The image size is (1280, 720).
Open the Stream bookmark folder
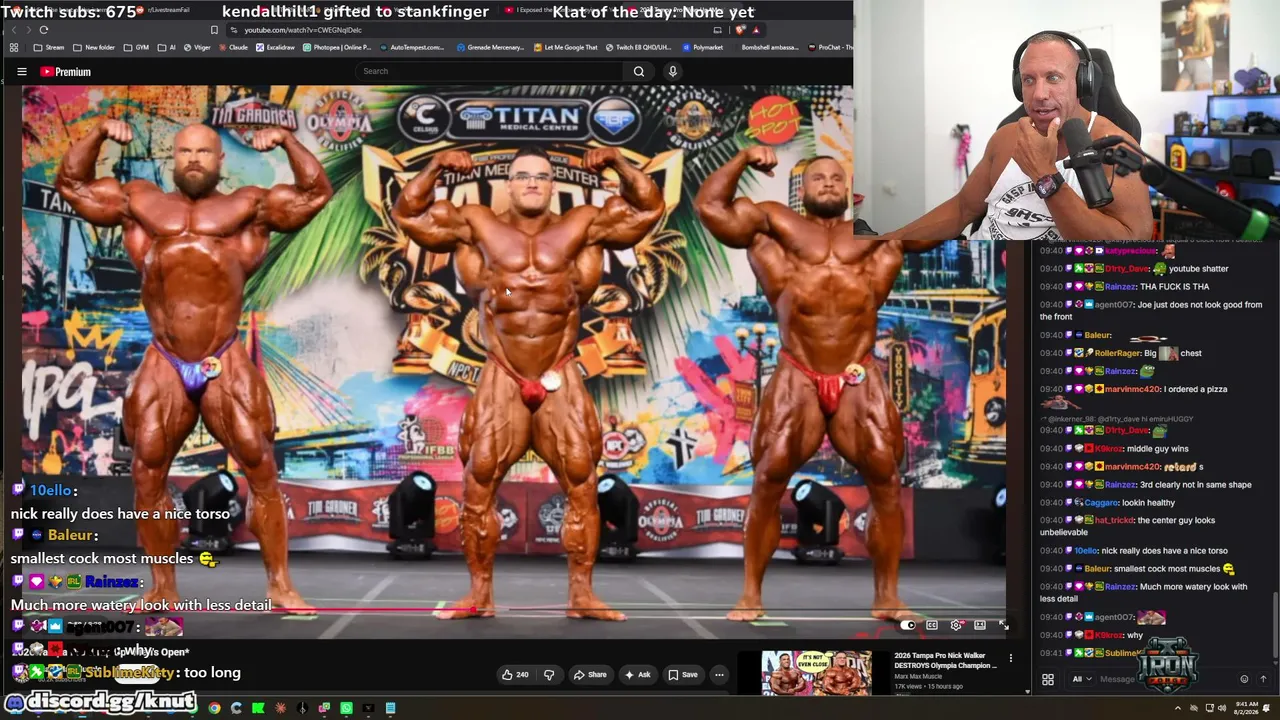point(49,47)
